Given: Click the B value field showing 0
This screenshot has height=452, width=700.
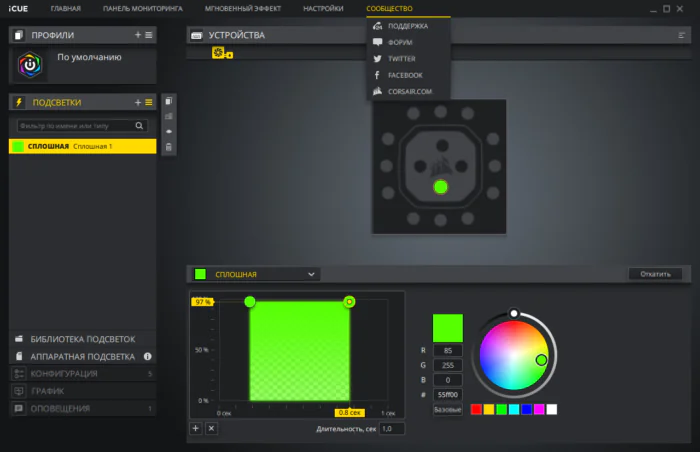Looking at the screenshot, I should [x=447, y=380].
